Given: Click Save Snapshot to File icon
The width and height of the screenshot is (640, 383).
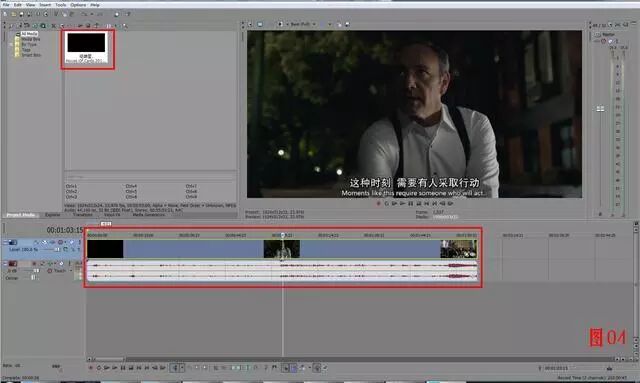Looking at the screenshot, I should [347, 24].
